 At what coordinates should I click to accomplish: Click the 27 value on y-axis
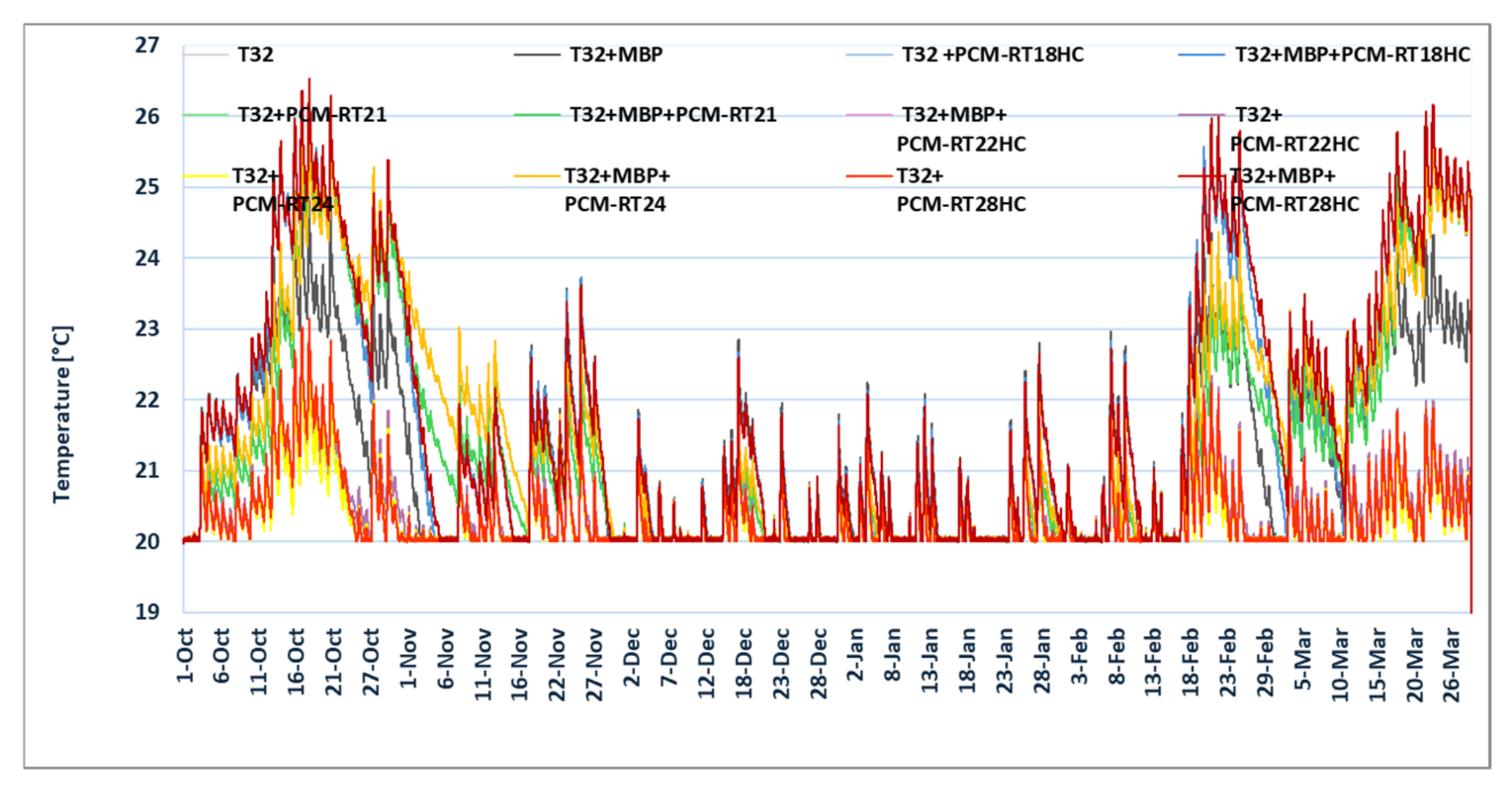click(x=147, y=45)
